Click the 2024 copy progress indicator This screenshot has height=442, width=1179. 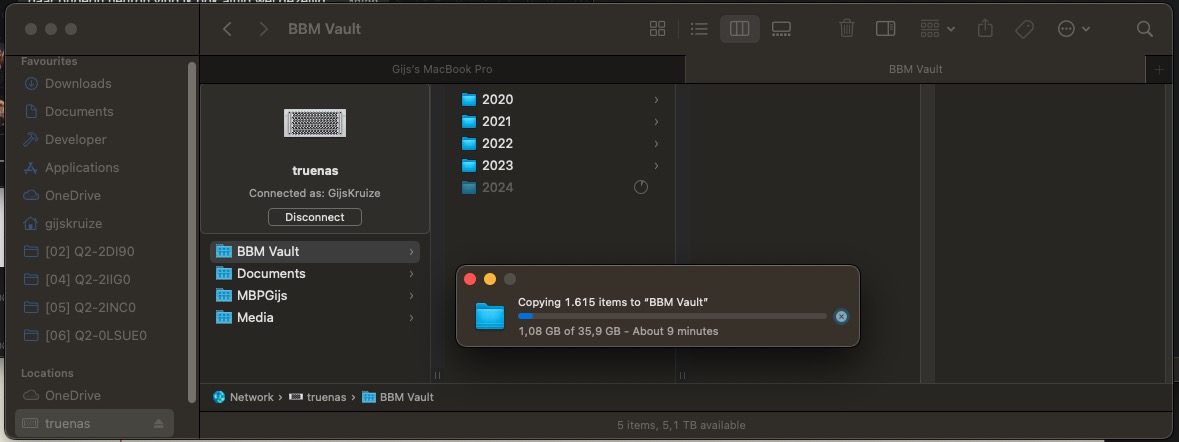click(641, 187)
